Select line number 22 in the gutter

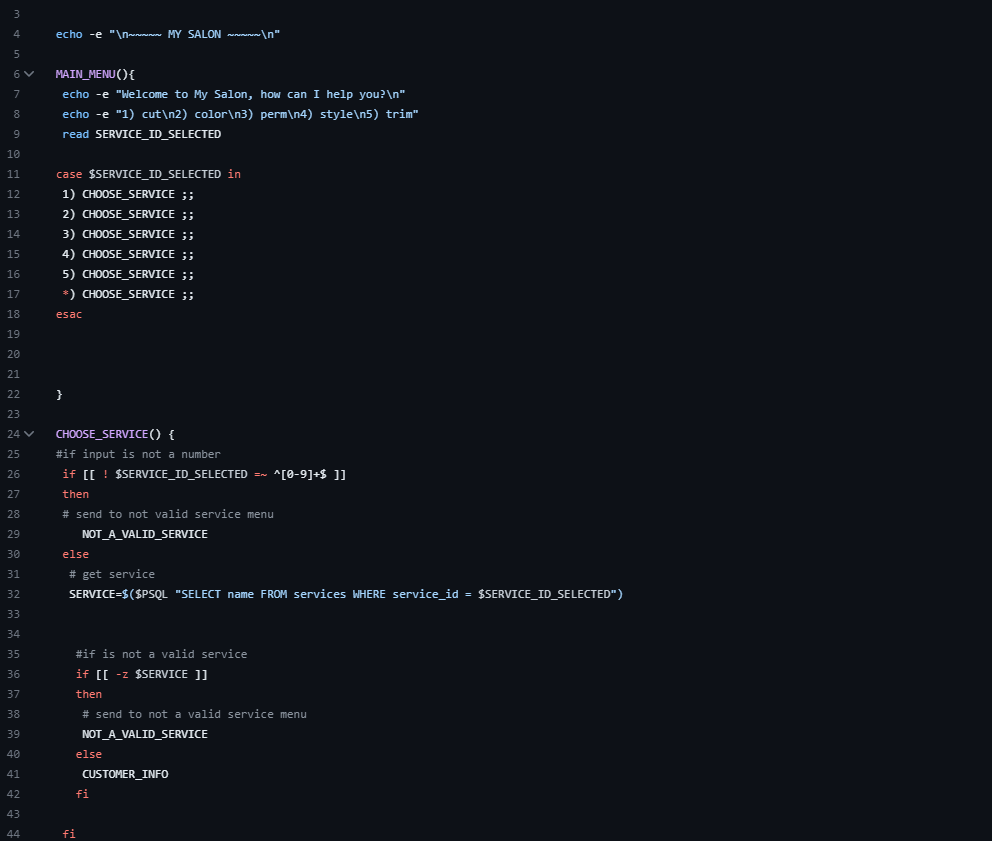point(13,394)
